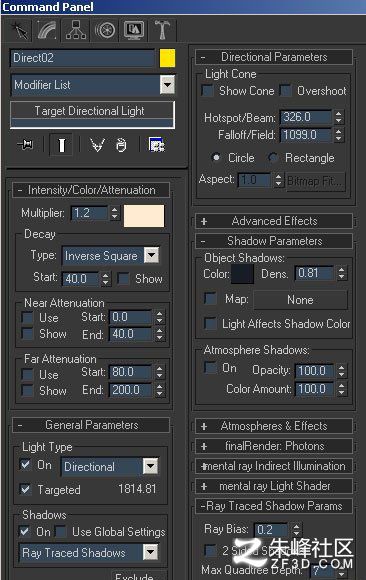
Task: Enable Far Attenuation Show checkbox
Action: pos(27,391)
